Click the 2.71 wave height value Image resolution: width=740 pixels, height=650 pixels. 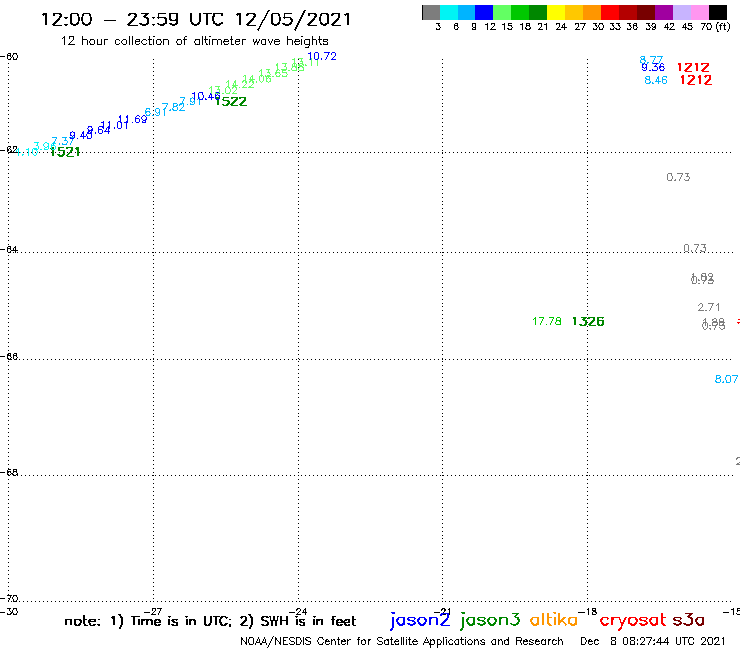(x=709, y=307)
